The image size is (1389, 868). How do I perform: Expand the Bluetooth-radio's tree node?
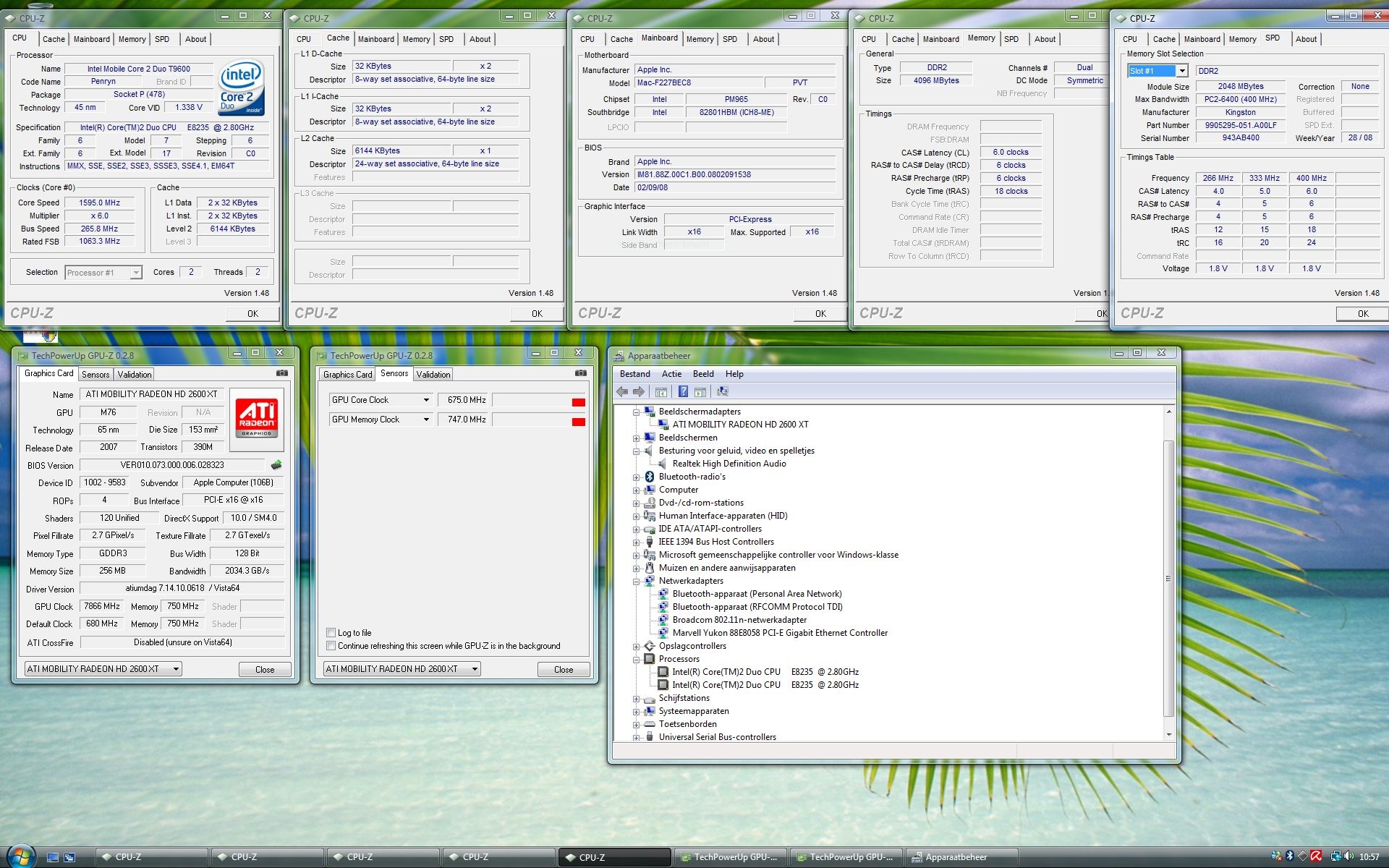click(x=637, y=477)
